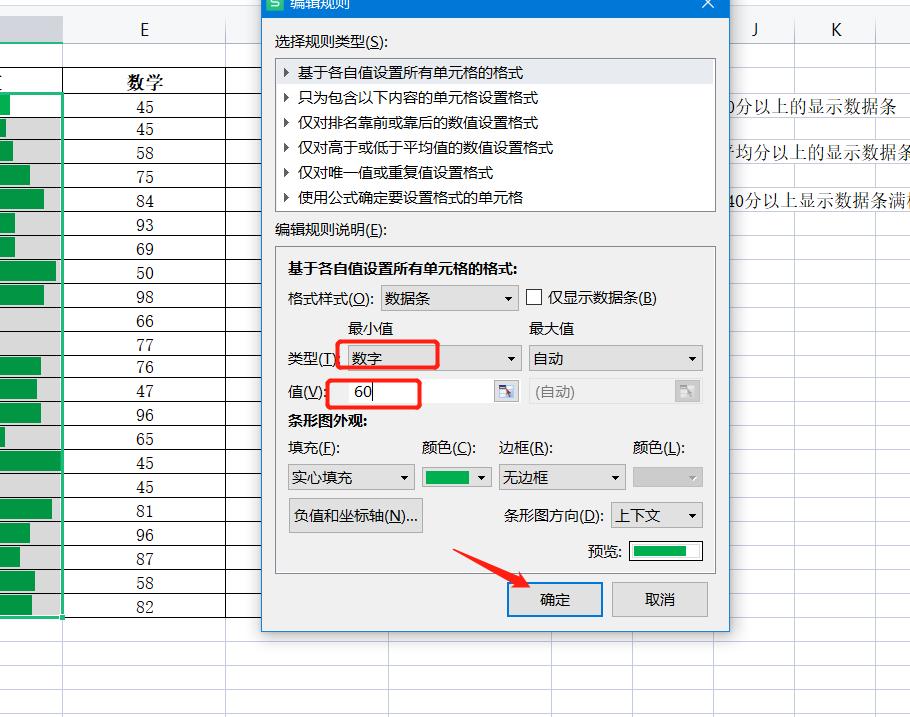Click the range picker icon beside value 60

point(506,392)
